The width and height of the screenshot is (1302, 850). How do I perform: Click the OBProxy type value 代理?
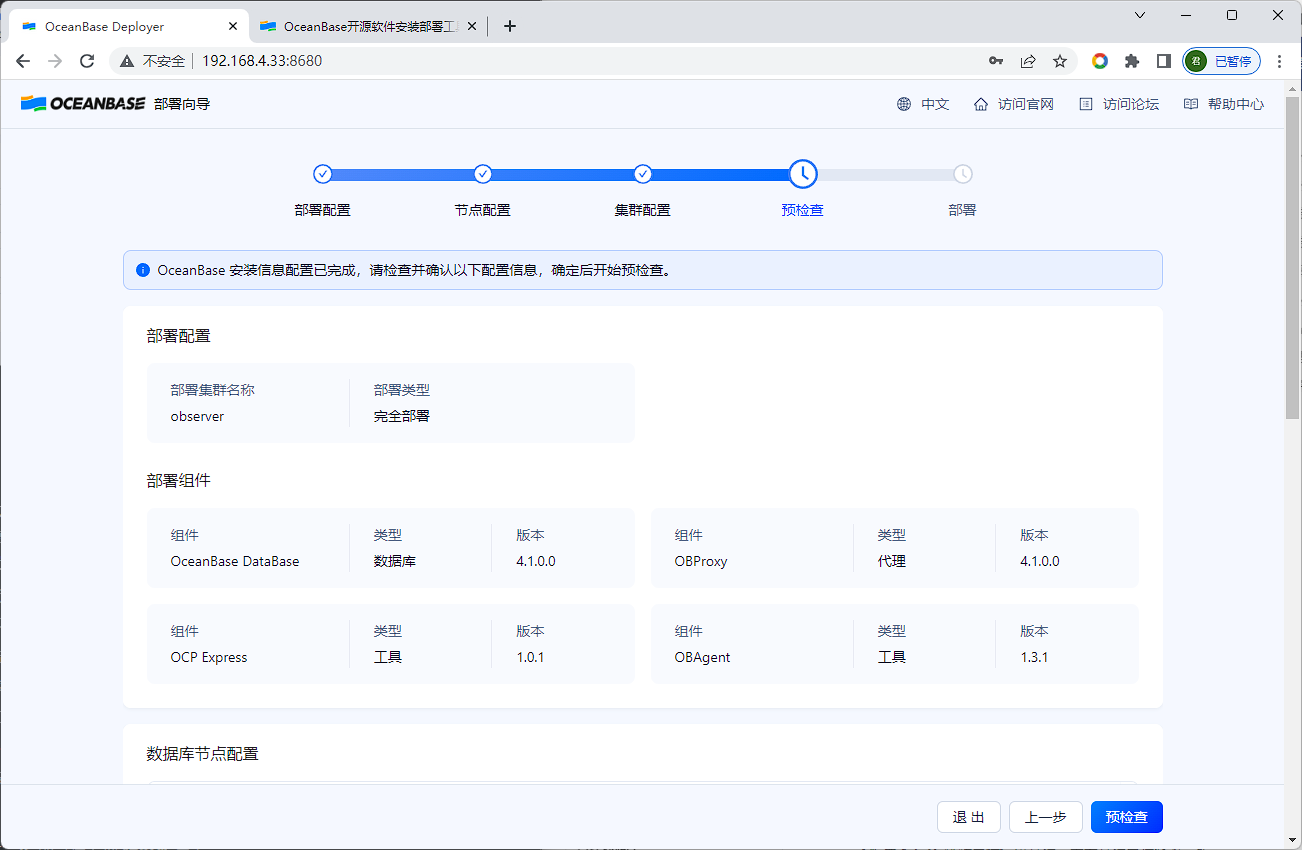[x=892, y=561]
